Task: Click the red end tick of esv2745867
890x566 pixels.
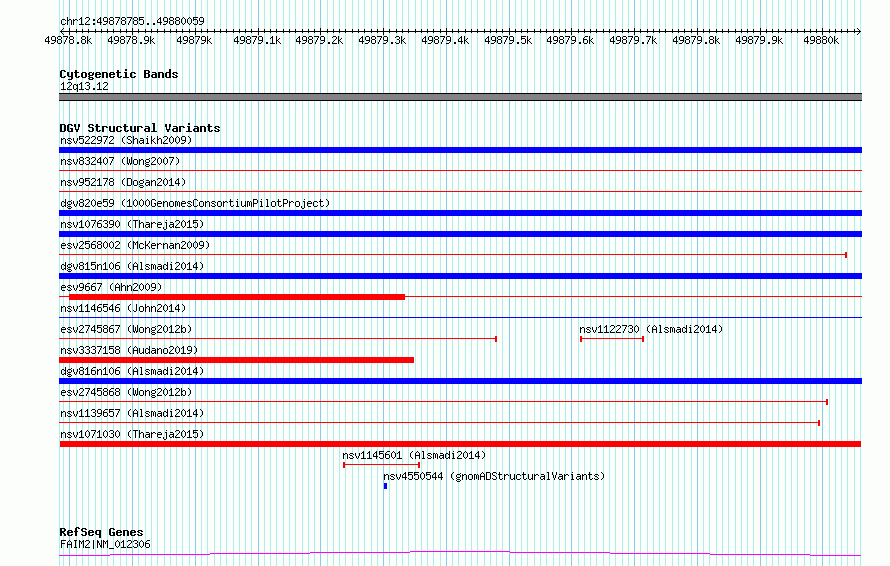Action: click(496, 339)
